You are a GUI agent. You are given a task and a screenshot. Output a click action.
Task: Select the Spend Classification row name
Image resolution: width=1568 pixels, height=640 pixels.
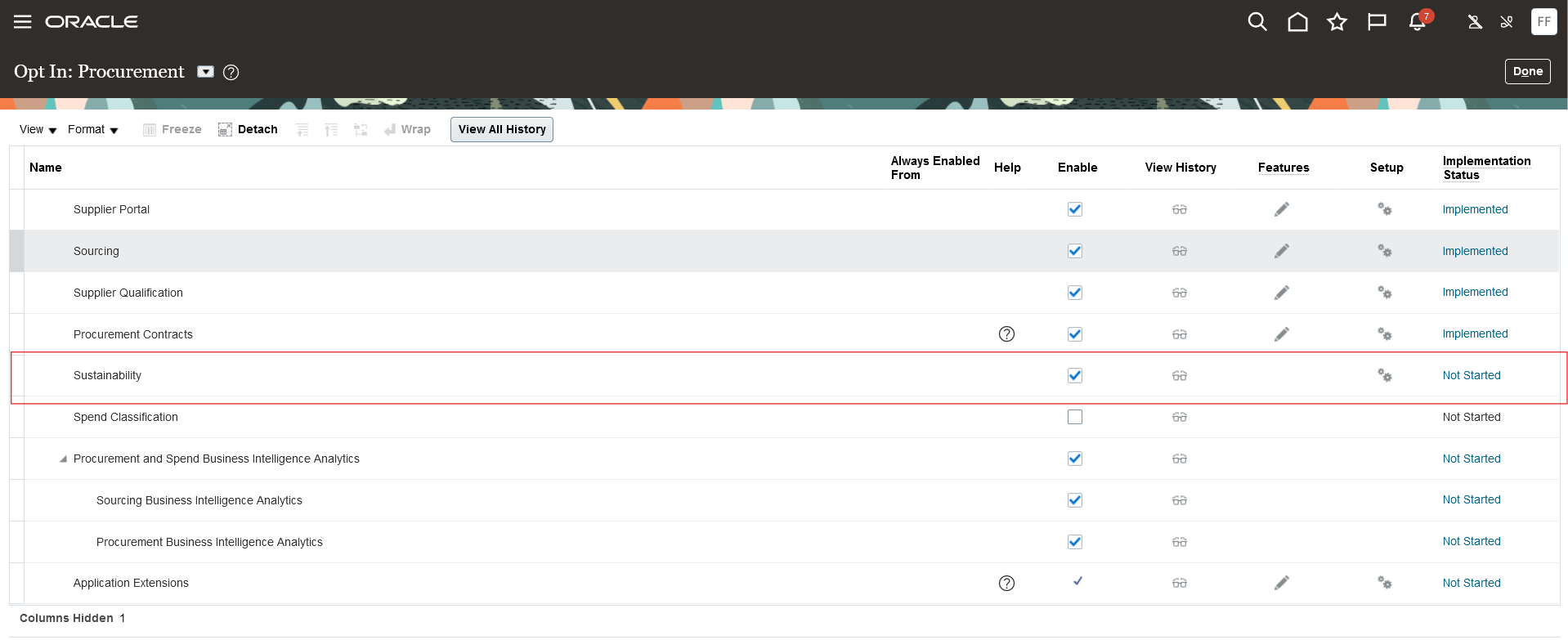126,417
